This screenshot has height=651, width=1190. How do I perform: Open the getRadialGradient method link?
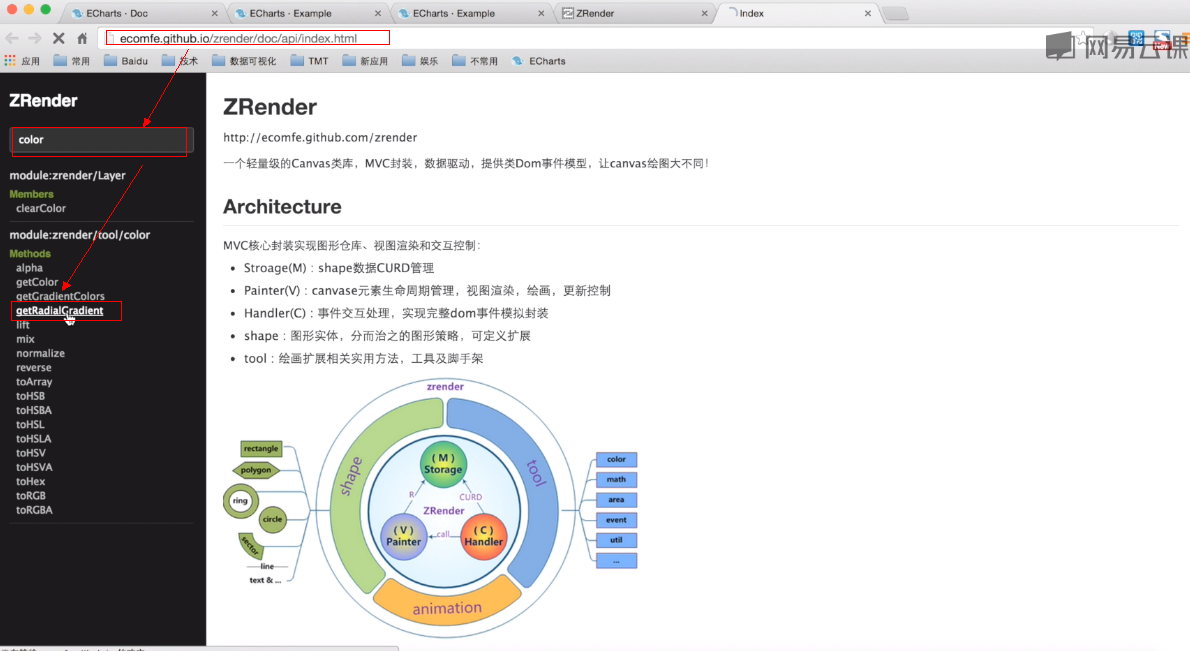click(x=64, y=310)
